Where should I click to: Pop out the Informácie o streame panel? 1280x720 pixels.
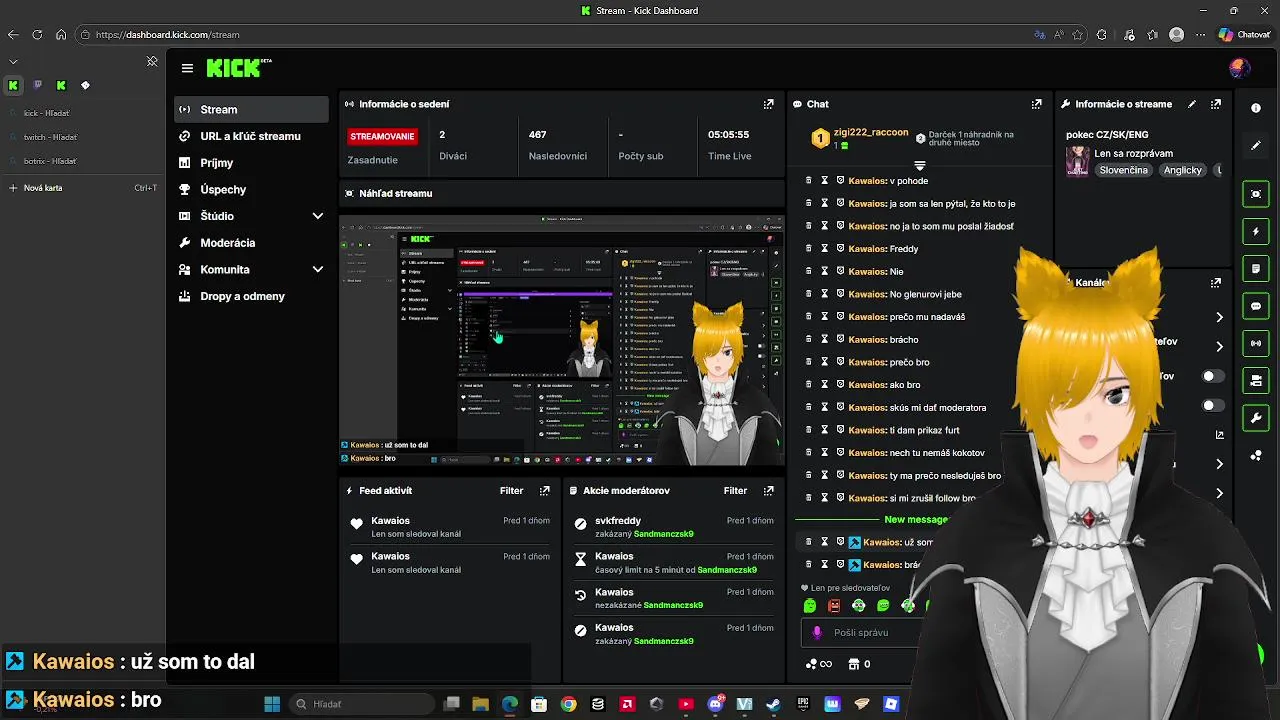click(1215, 104)
